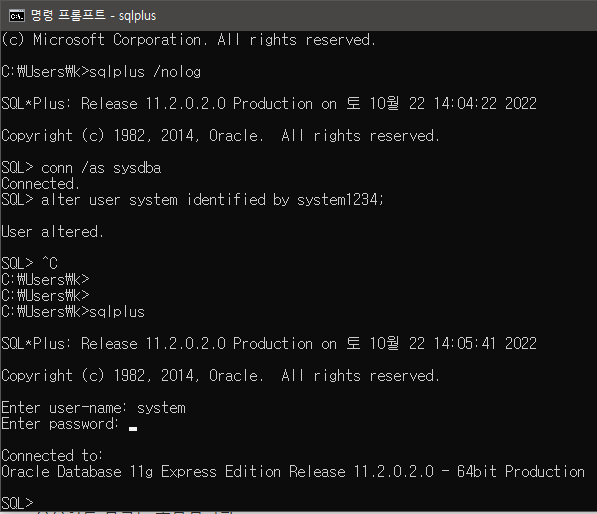Click the 'Connected to:' message
This screenshot has width=597, height=514.
[x=52, y=456]
